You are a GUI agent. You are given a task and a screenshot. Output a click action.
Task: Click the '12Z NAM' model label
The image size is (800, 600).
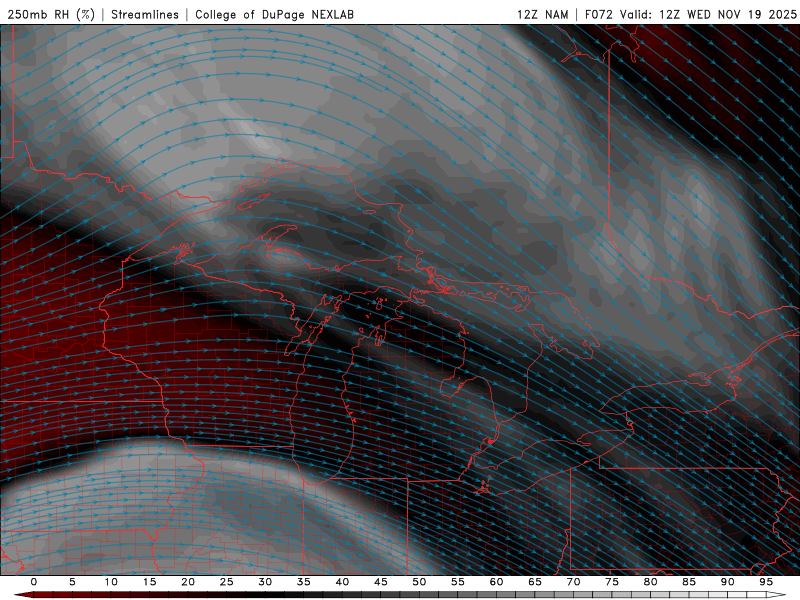coord(542,15)
